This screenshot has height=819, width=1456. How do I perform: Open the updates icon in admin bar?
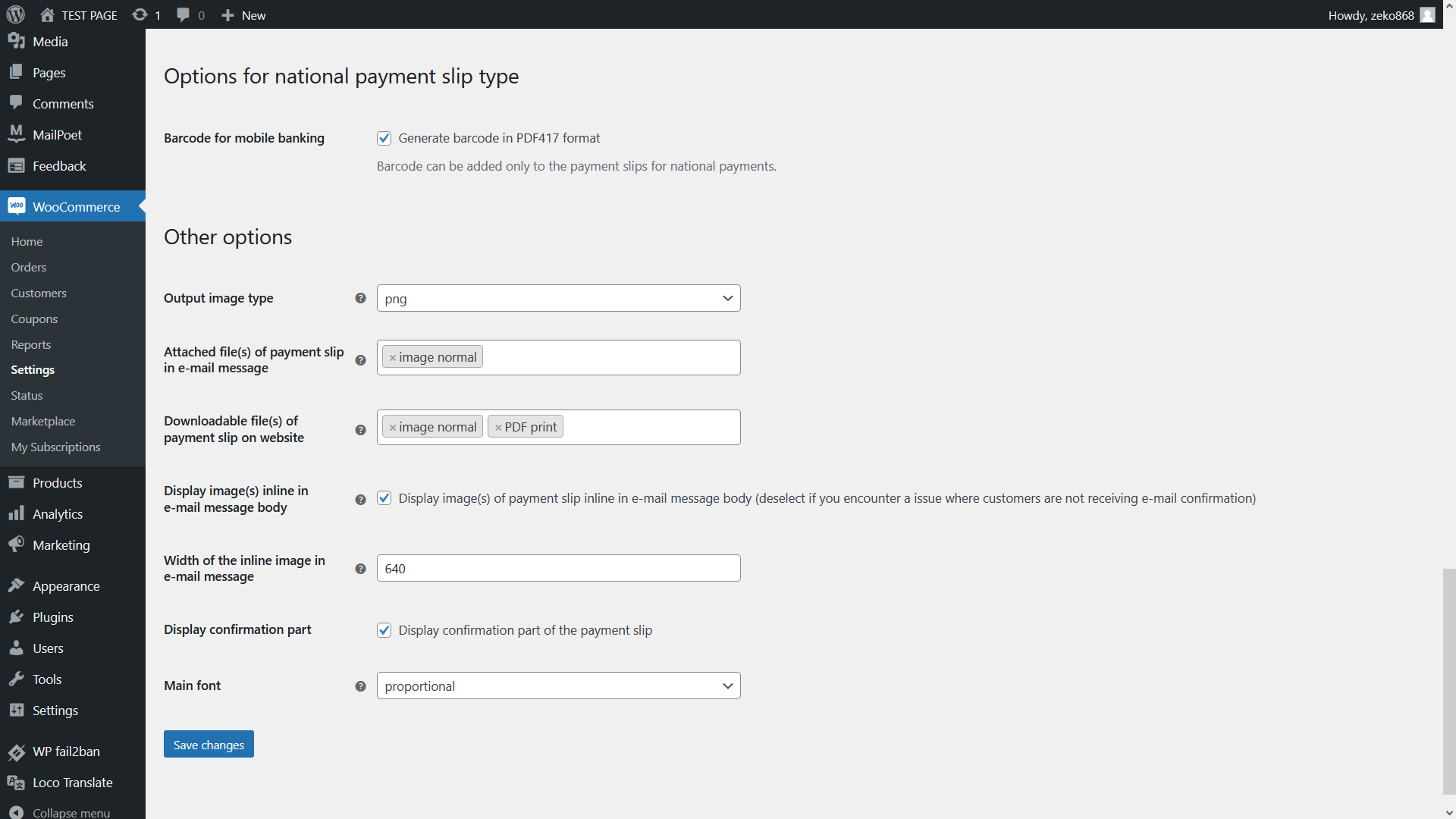tap(140, 15)
